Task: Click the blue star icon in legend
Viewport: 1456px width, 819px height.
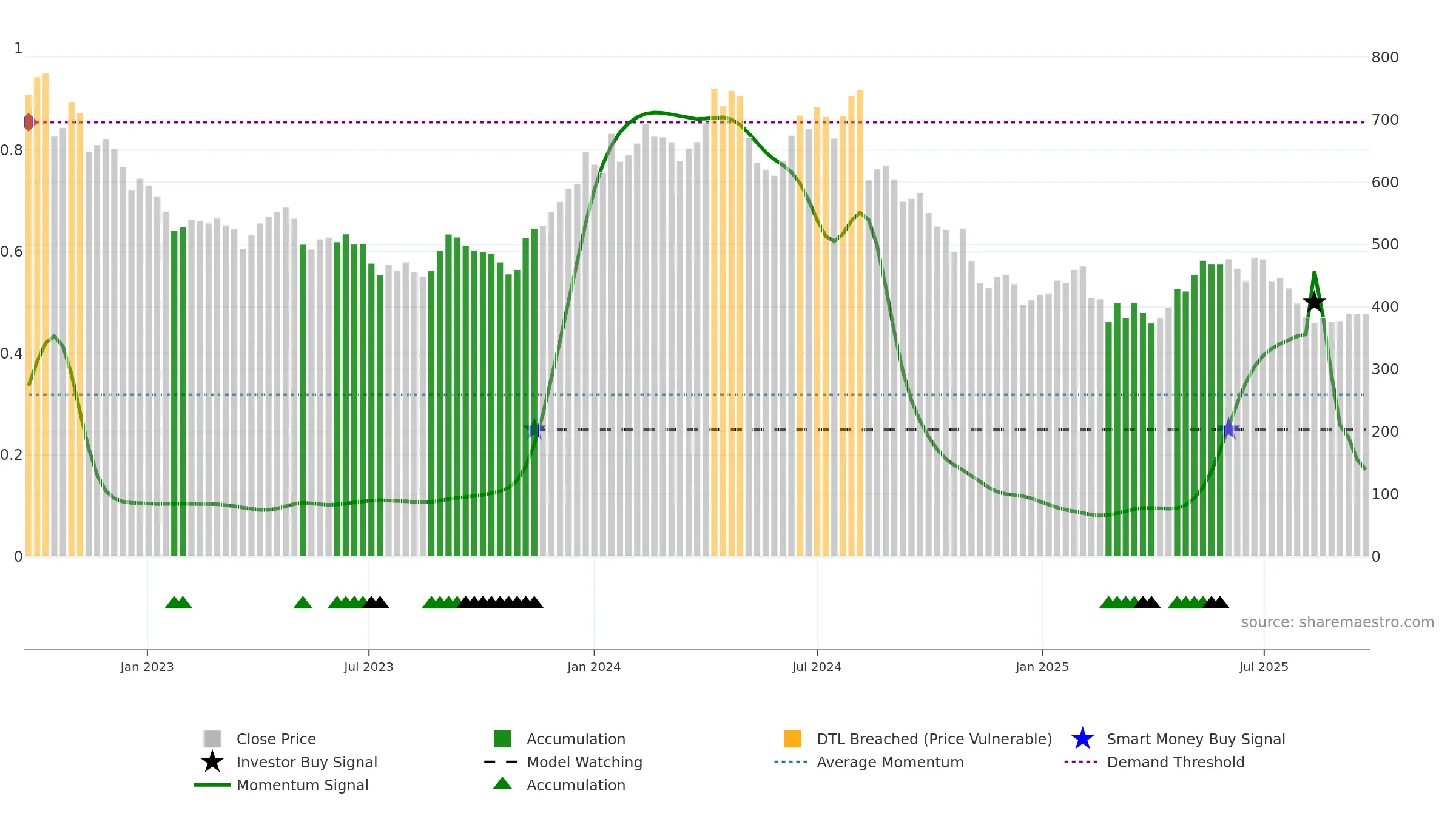Action: click(1082, 739)
